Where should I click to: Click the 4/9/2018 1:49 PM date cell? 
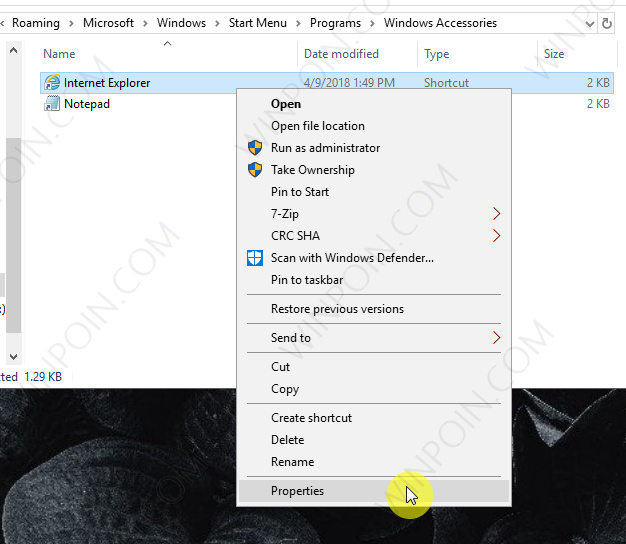tap(349, 83)
